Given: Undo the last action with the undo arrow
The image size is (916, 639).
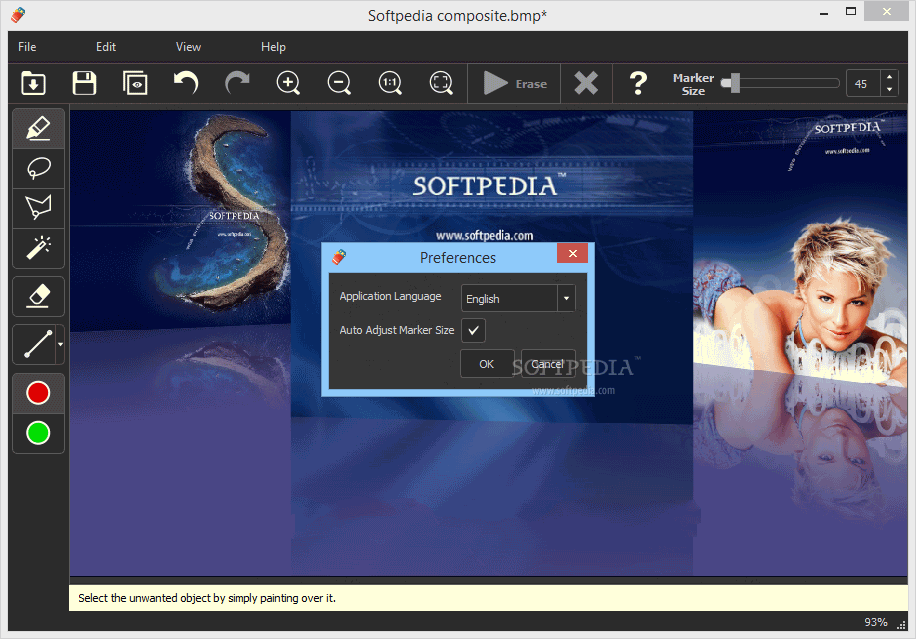Looking at the screenshot, I should pyautogui.click(x=186, y=84).
